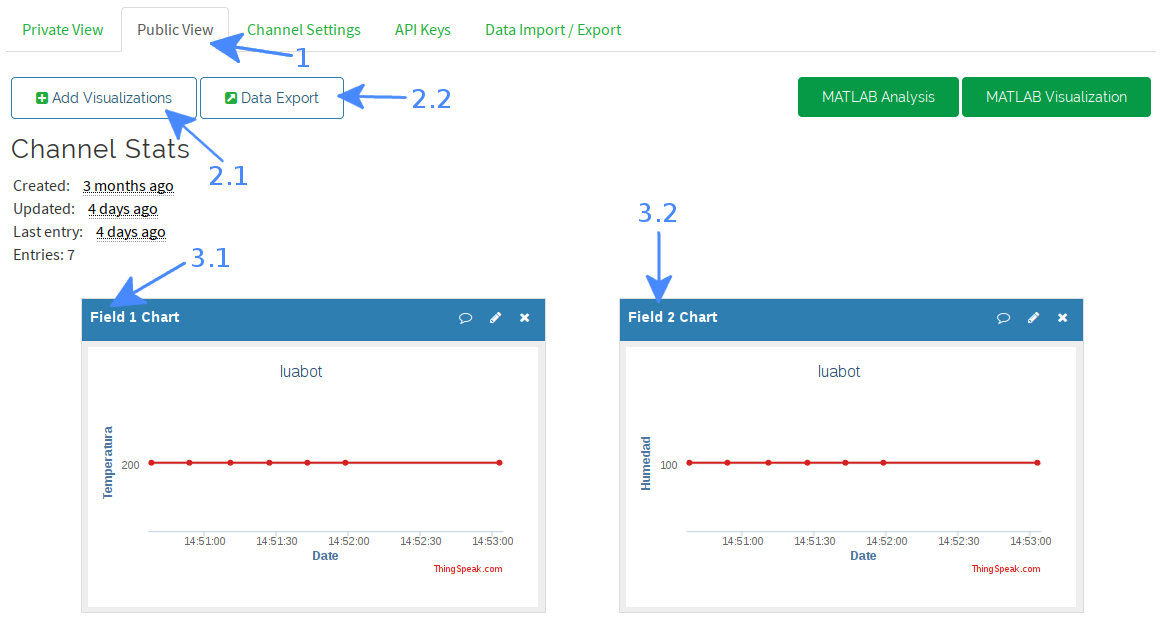Launch MATLAB Analysis
Image resolution: width=1162 pixels, height=618 pixels.
pyautogui.click(x=878, y=97)
